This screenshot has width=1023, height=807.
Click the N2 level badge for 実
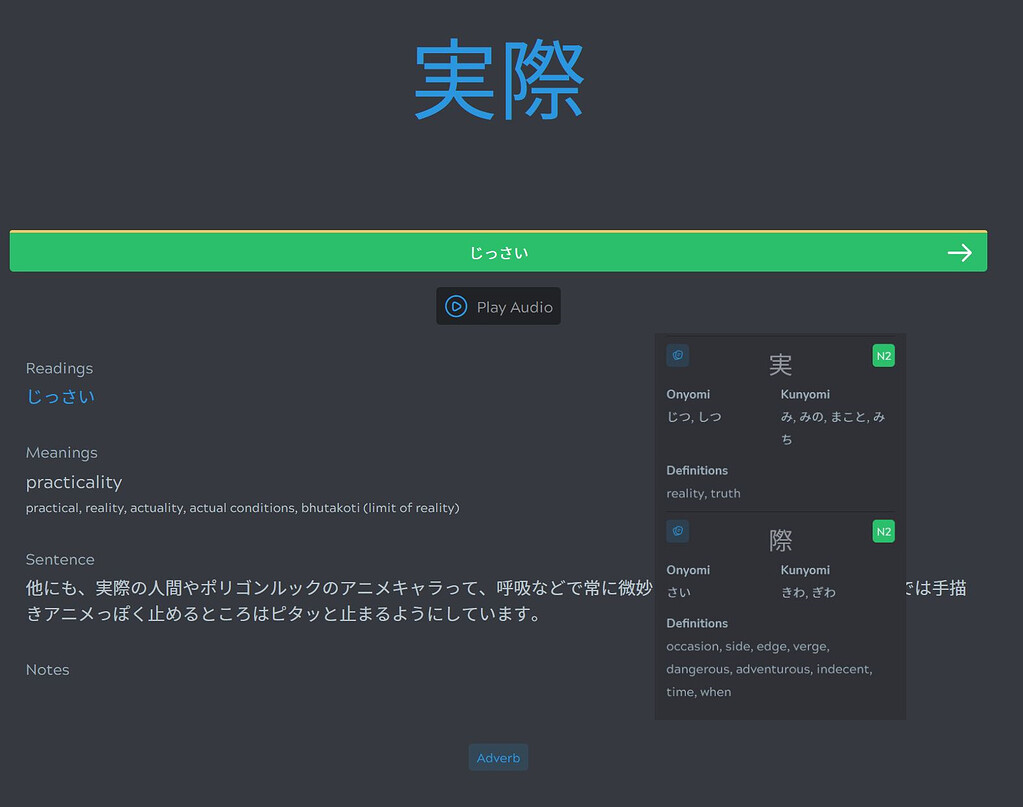[883, 355]
